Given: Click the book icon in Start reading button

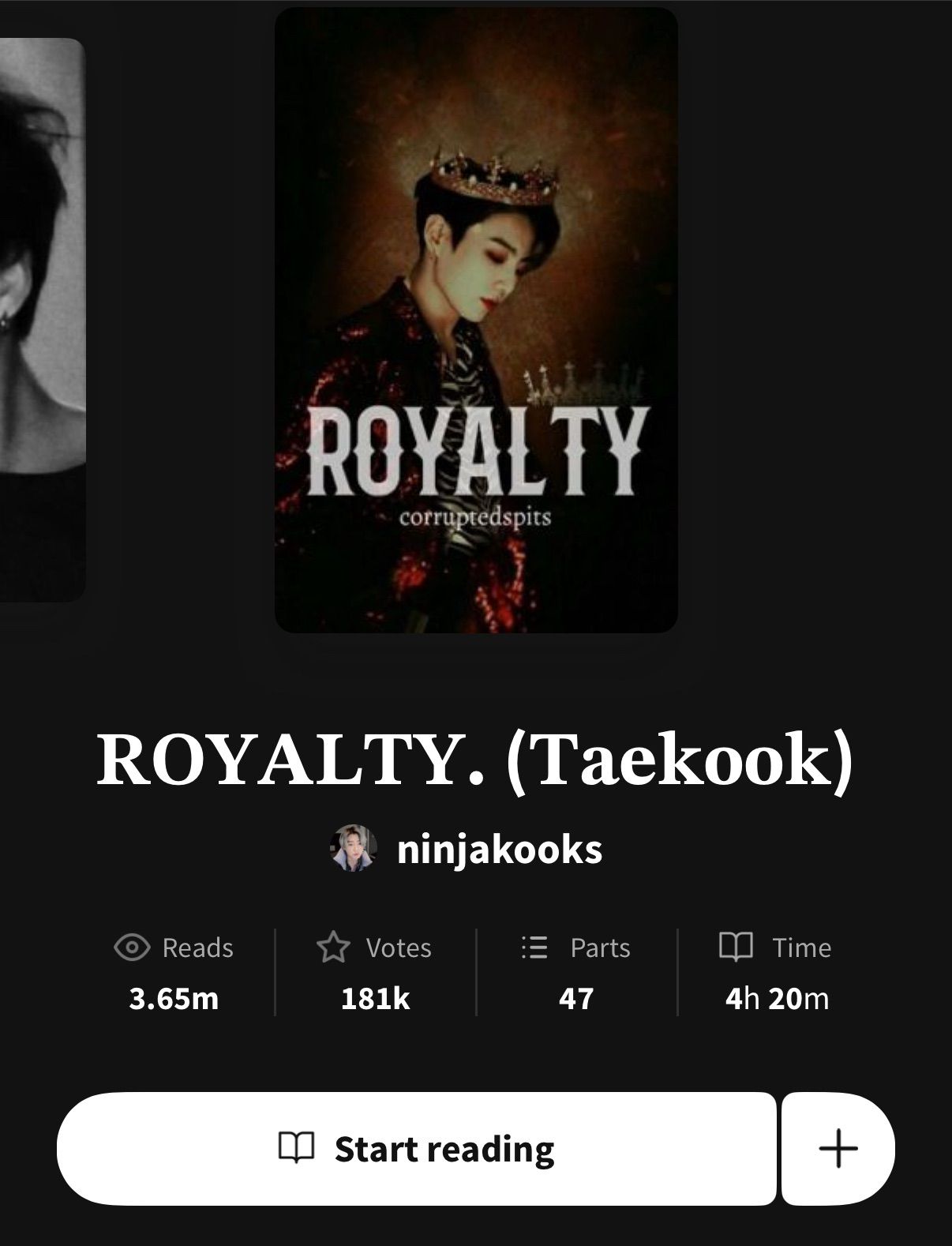Looking at the screenshot, I should click(297, 1148).
